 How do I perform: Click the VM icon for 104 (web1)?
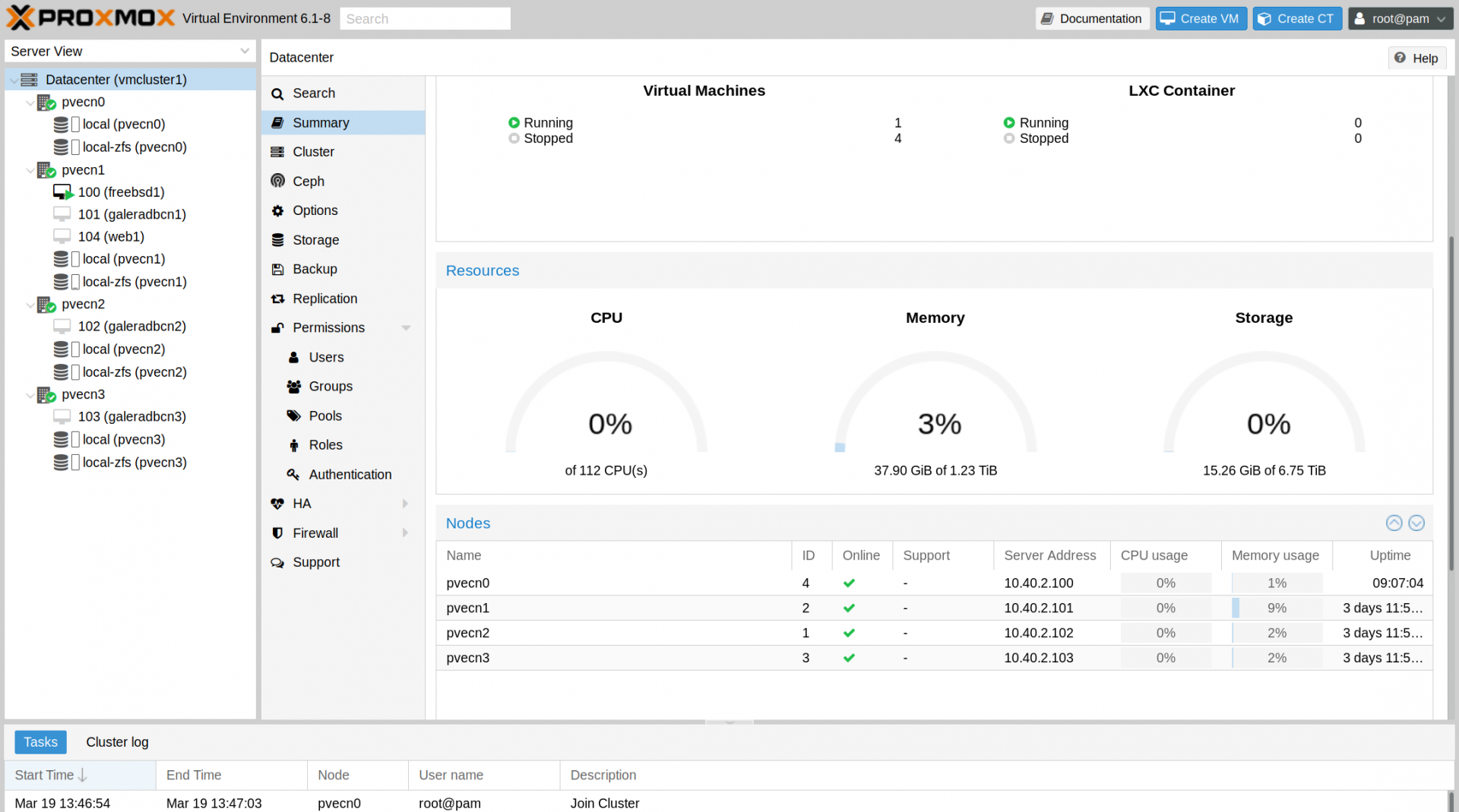point(62,236)
